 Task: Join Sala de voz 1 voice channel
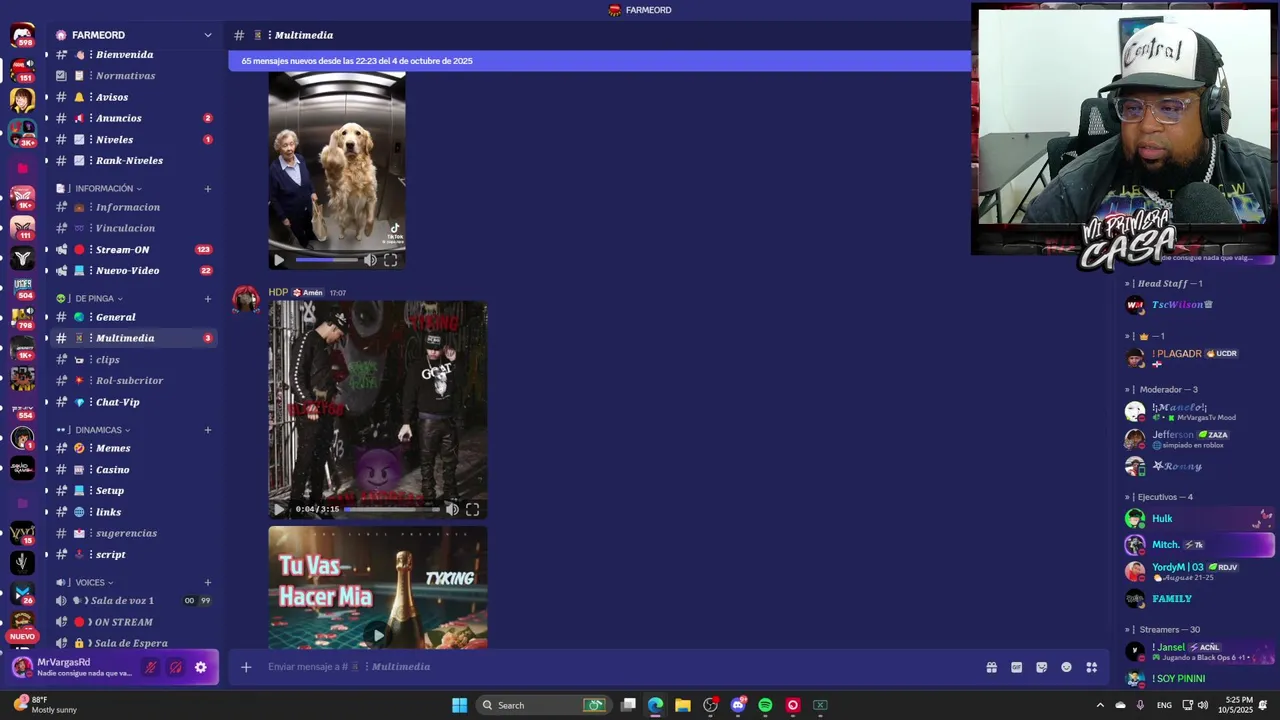coord(134,600)
